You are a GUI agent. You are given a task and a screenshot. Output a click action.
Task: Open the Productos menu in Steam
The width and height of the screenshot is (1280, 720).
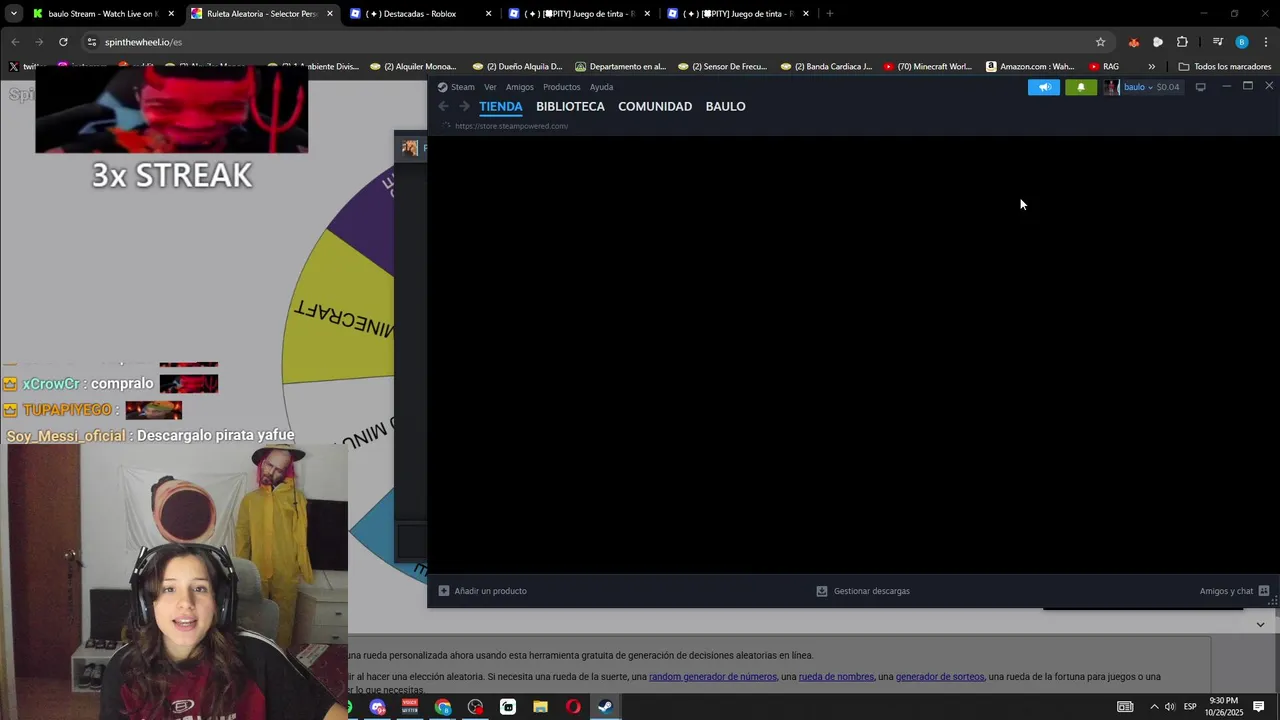(x=561, y=87)
